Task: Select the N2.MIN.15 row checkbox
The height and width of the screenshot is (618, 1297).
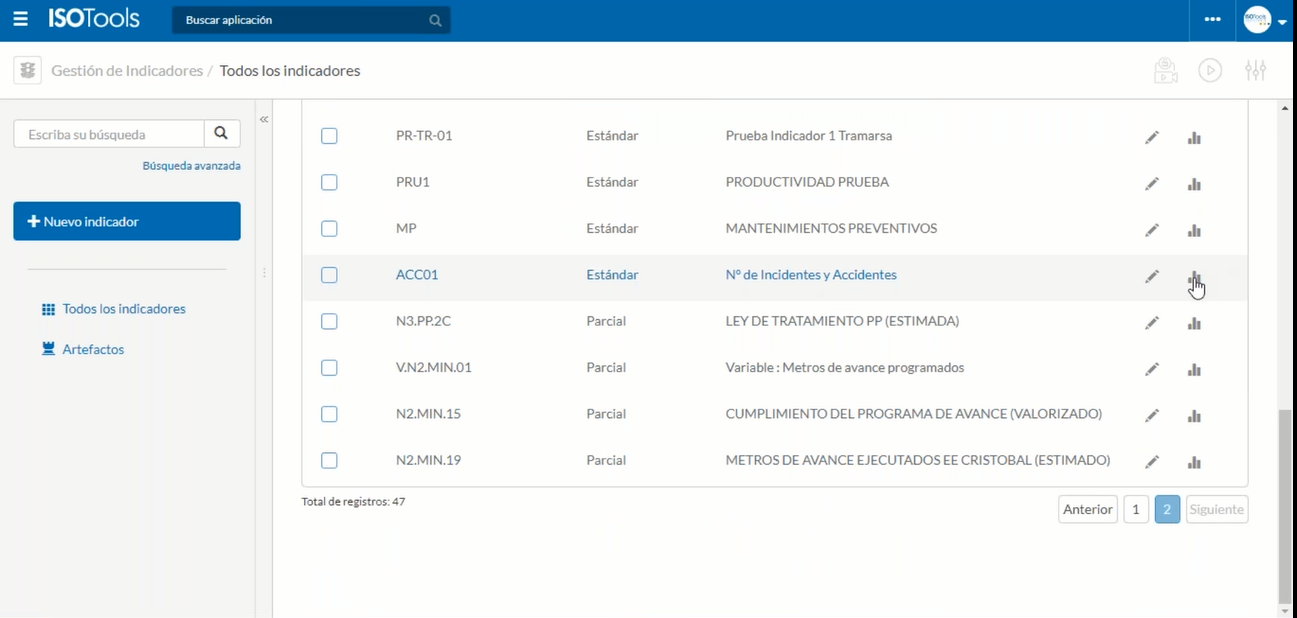Action: [x=329, y=414]
